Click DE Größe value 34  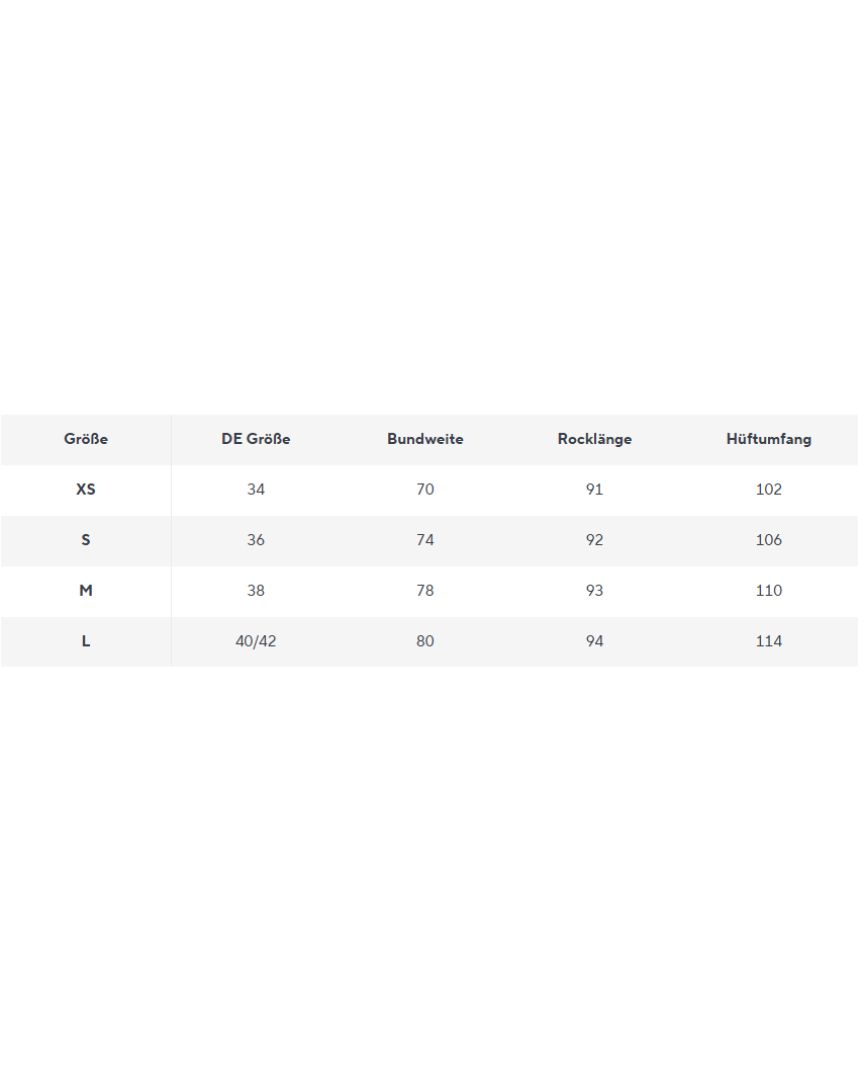point(256,490)
